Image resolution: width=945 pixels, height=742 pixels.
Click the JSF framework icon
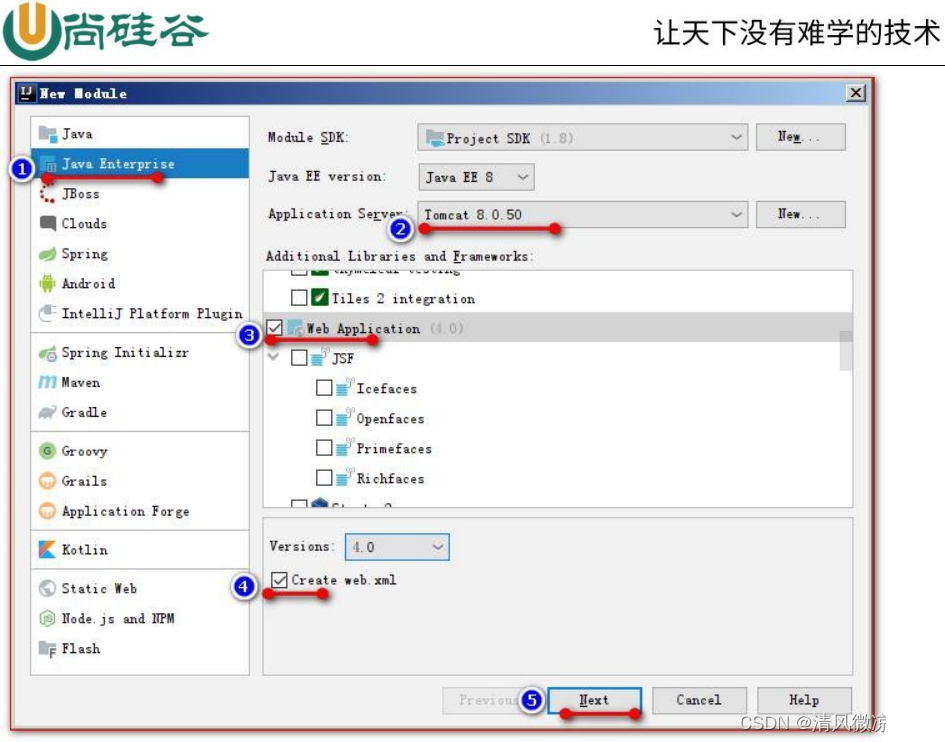pos(319,357)
